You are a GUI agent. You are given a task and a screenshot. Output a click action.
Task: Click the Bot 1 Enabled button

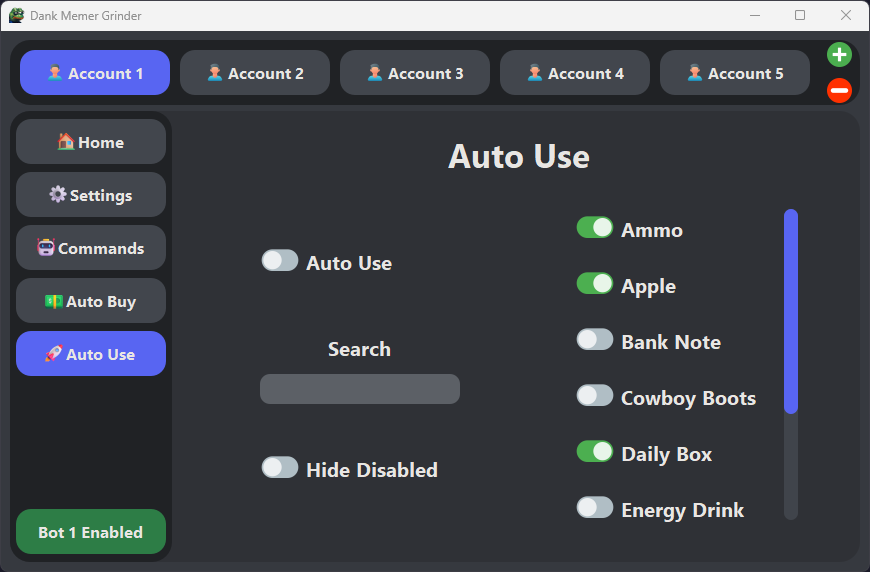click(91, 531)
